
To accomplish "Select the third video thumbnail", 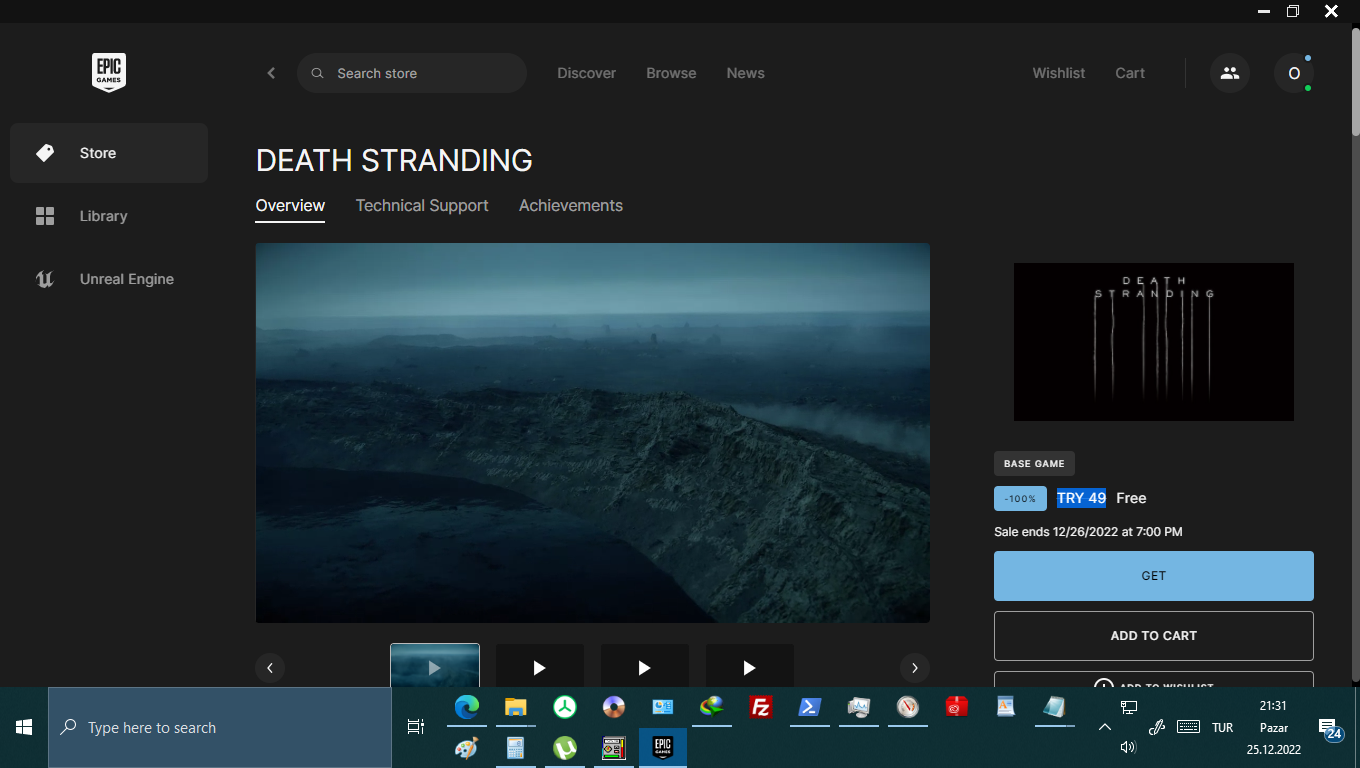I will 645,666.
